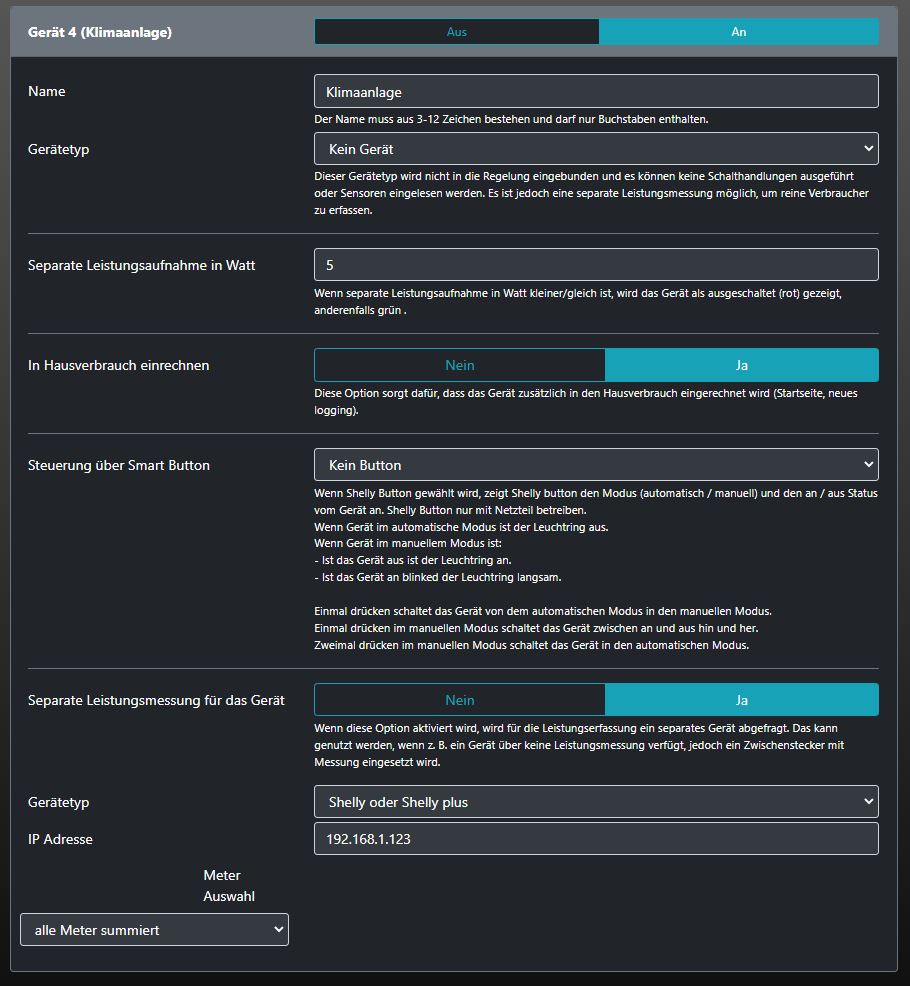This screenshot has width=910, height=986.
Task: Click the Name field containing Klimaanlage
Action: [x=596, y=92]
